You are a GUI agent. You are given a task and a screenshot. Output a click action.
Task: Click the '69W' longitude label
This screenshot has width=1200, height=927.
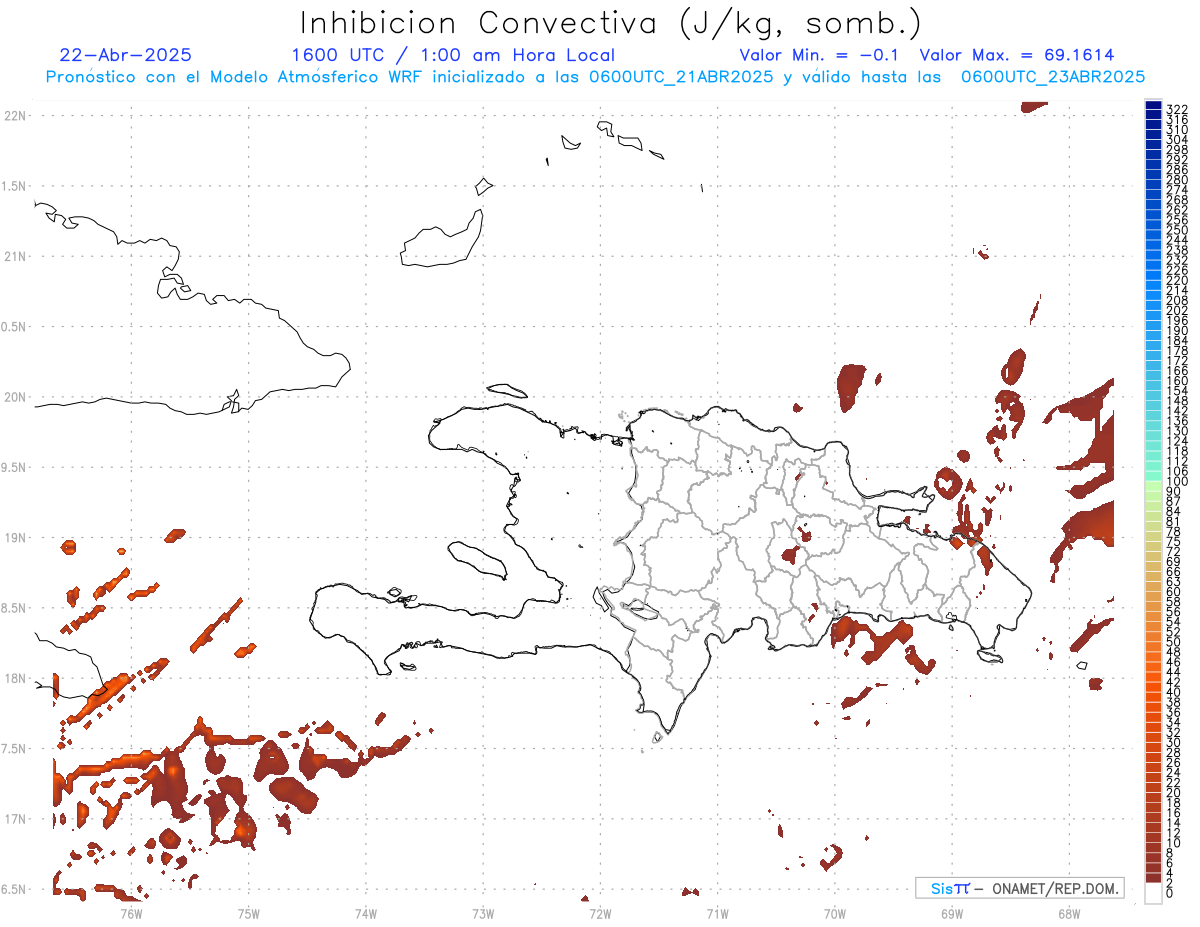tap(952, 913)
